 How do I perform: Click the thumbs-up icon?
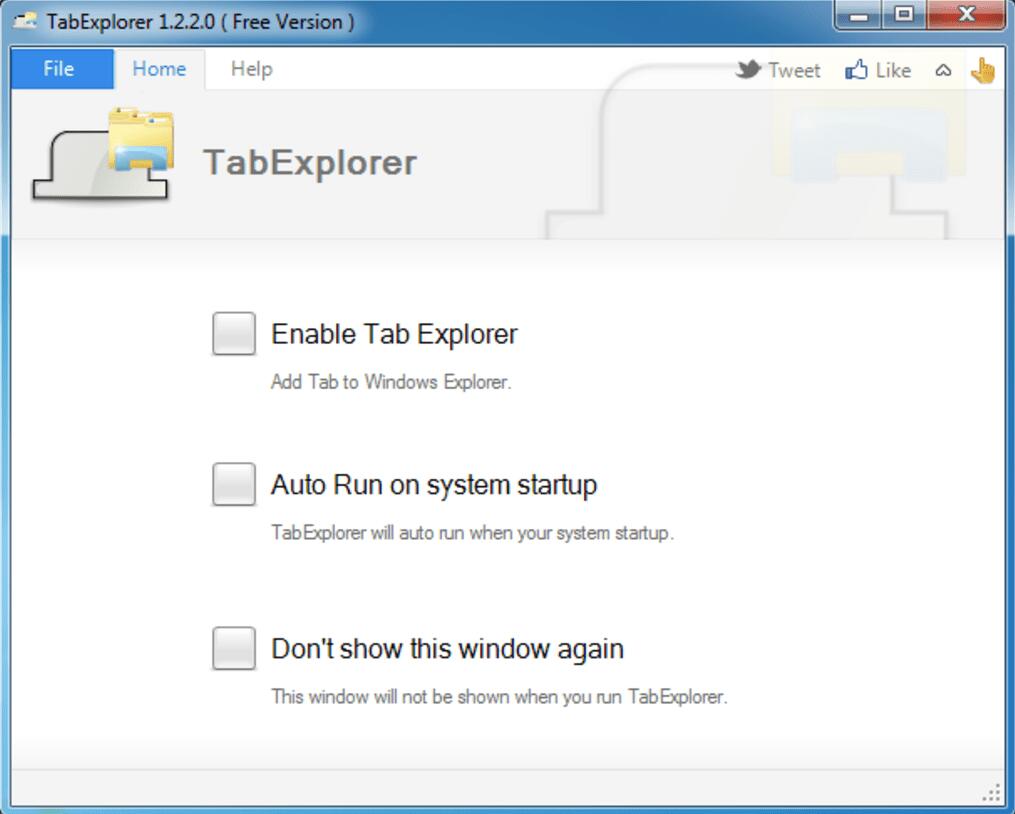pyautogui.click(x=856, y=69)
